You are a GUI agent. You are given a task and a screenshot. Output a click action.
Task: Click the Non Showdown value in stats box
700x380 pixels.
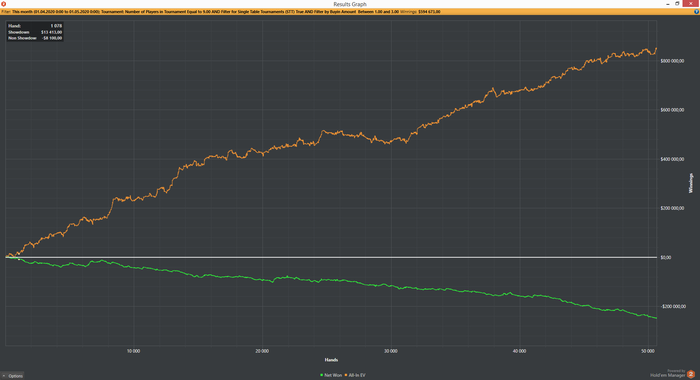(52, 38)
